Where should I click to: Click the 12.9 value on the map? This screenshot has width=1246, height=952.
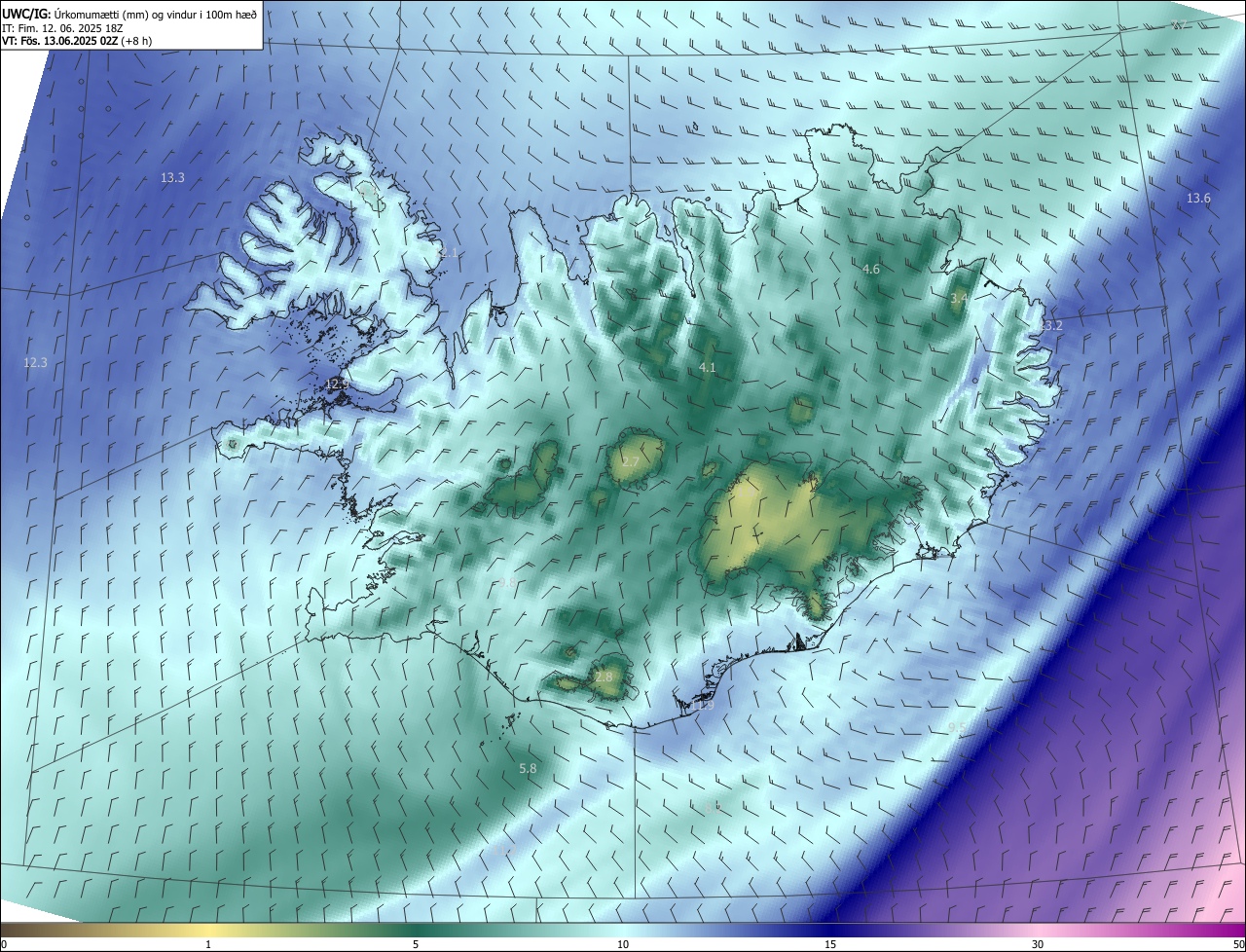(337, 384)
